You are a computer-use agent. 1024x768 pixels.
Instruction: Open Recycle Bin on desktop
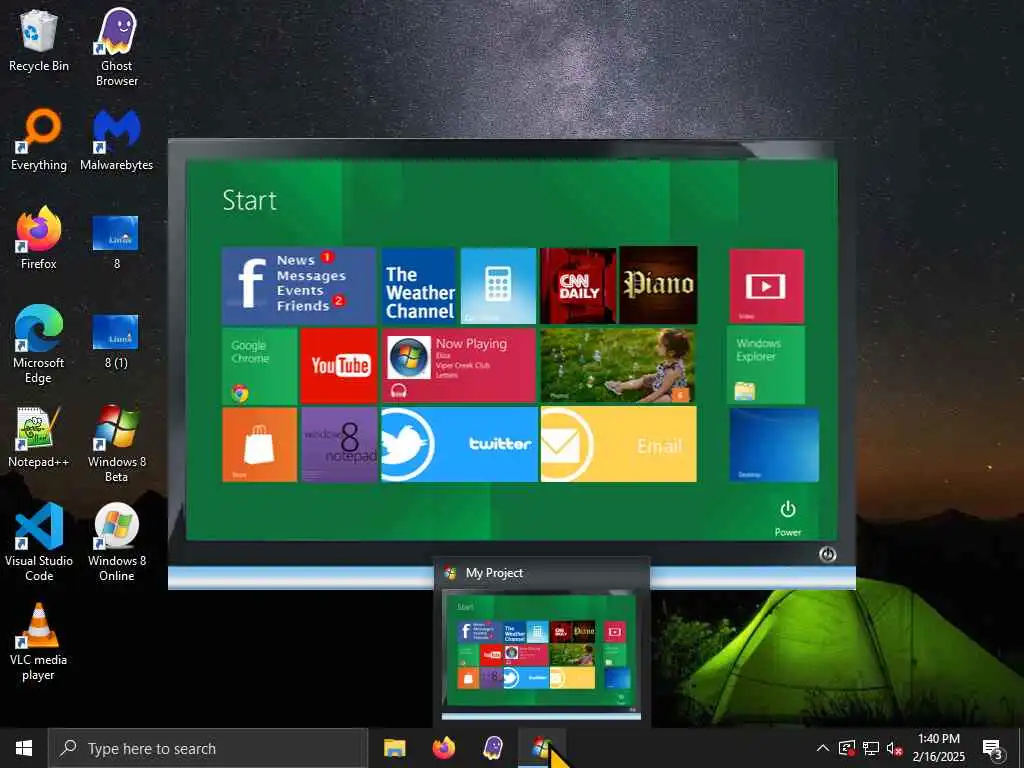click(x=39, y=42)
